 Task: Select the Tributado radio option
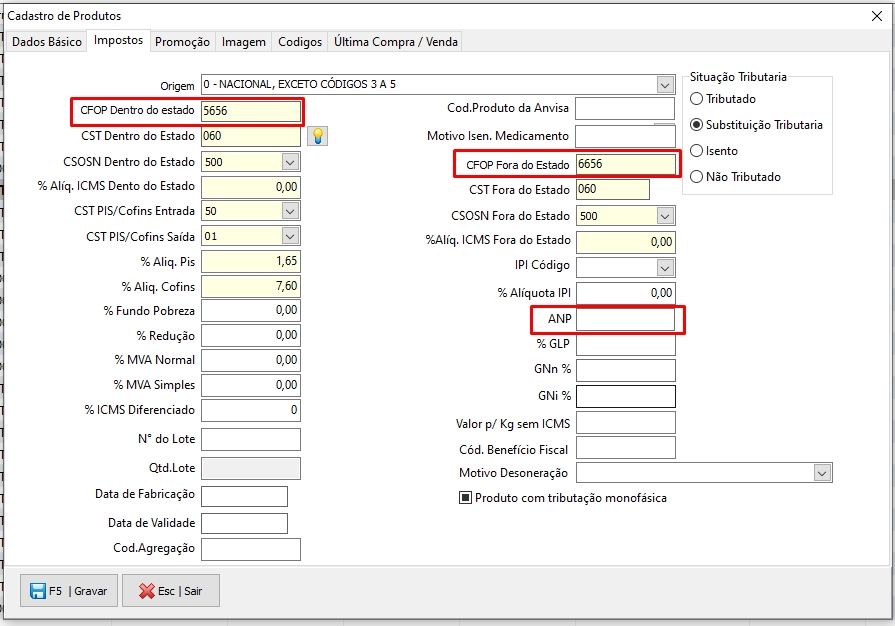coord(697,99)
